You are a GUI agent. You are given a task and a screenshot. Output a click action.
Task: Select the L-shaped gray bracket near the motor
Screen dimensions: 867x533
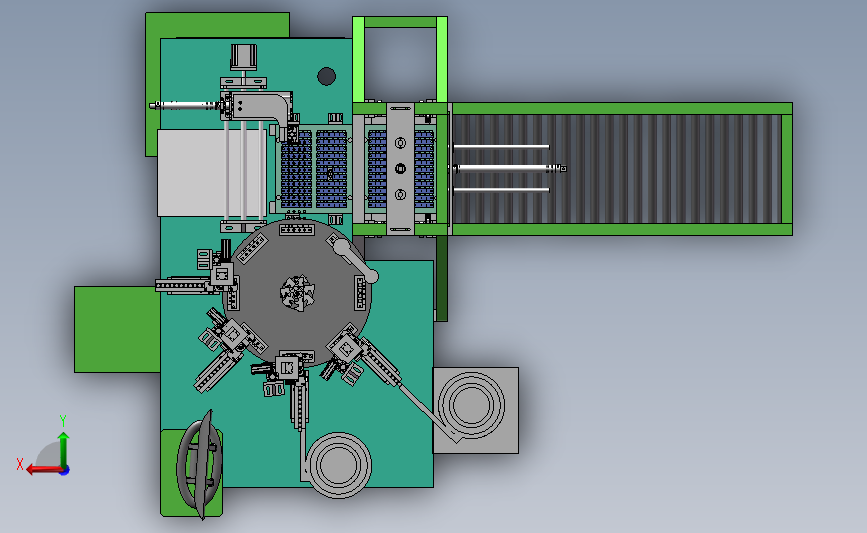click(x=263, y=107)
